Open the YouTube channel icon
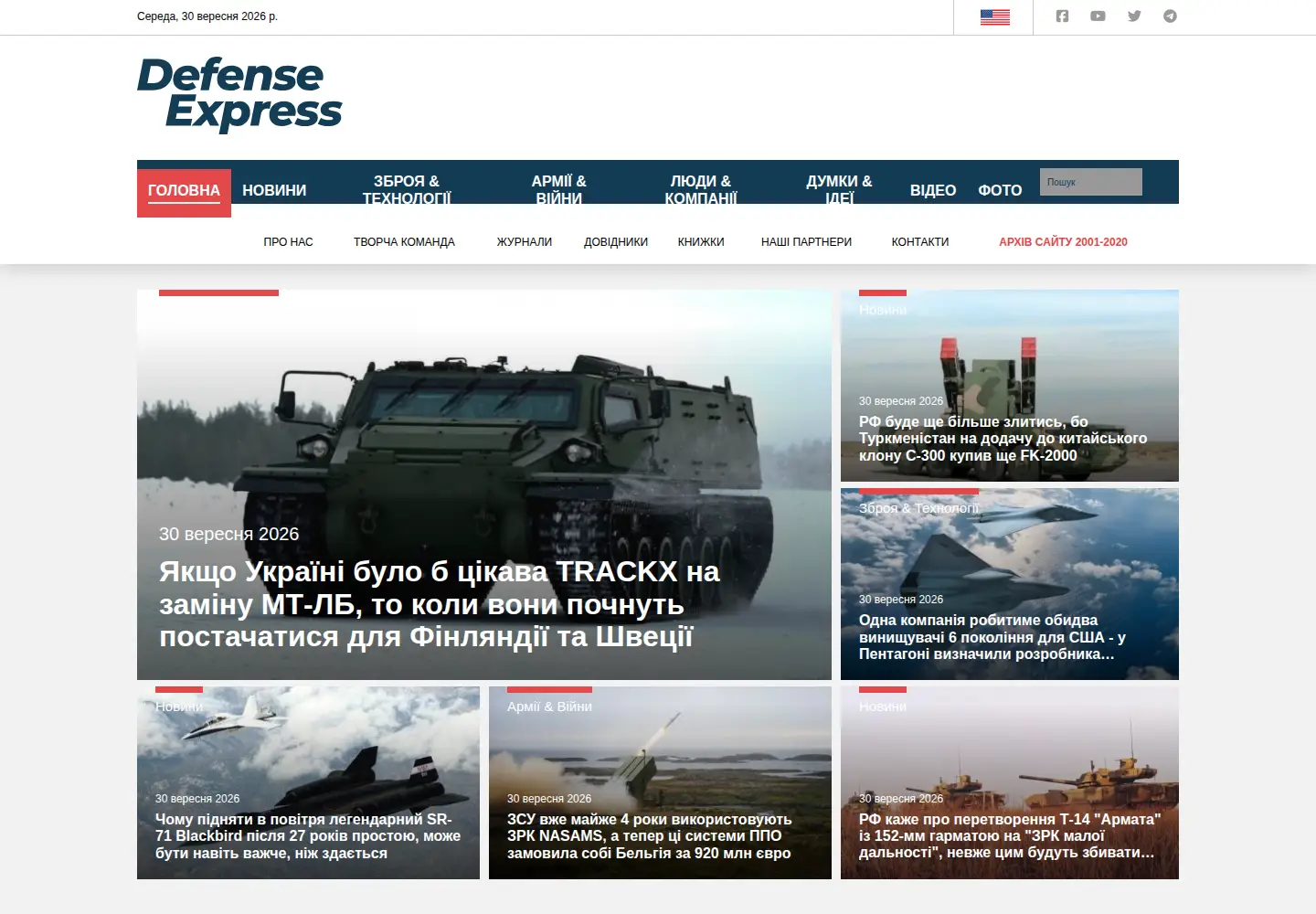This screenshot has height=914, width=1316. [1098, 16]
